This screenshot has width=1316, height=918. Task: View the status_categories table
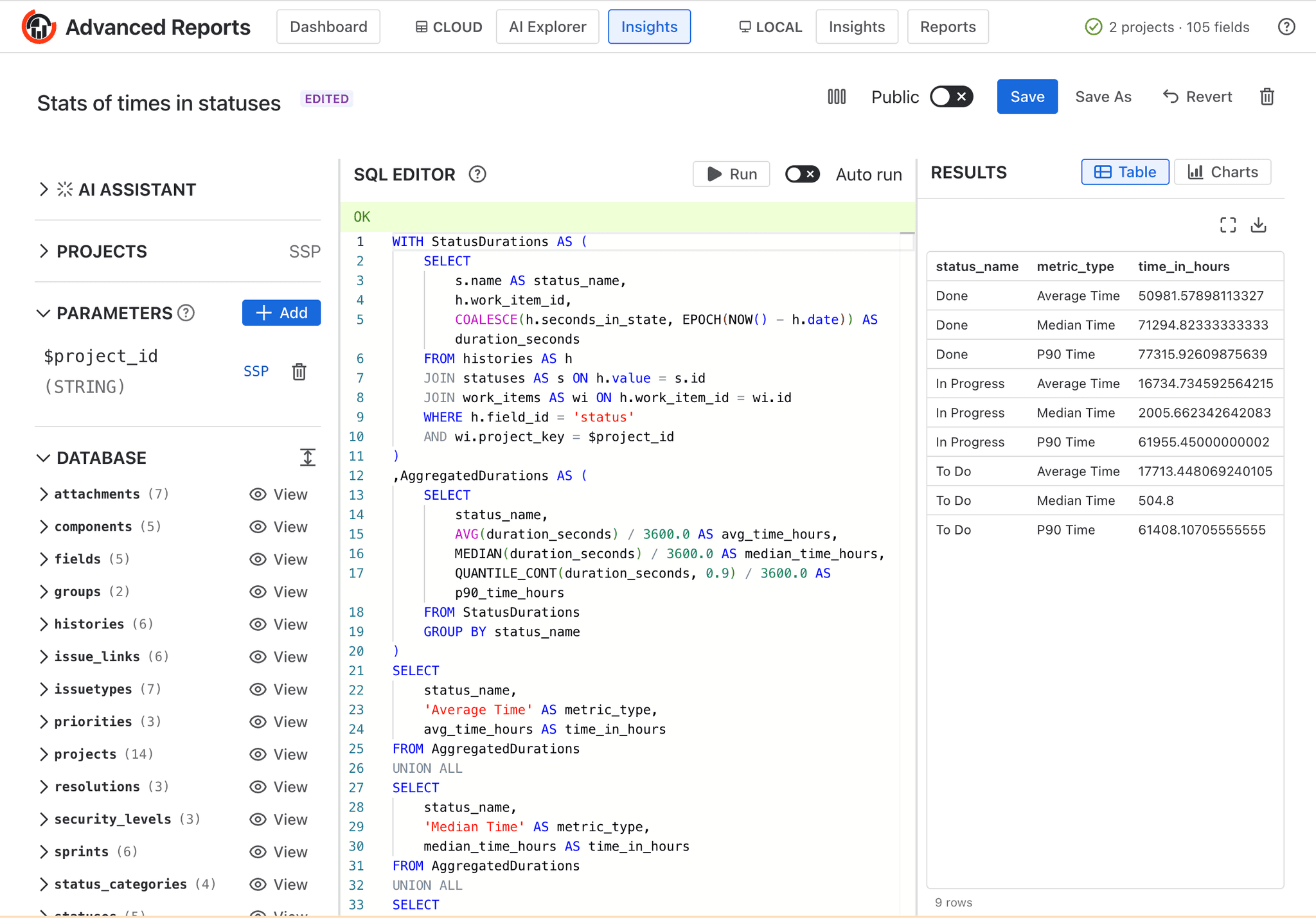tap(278, 885)
